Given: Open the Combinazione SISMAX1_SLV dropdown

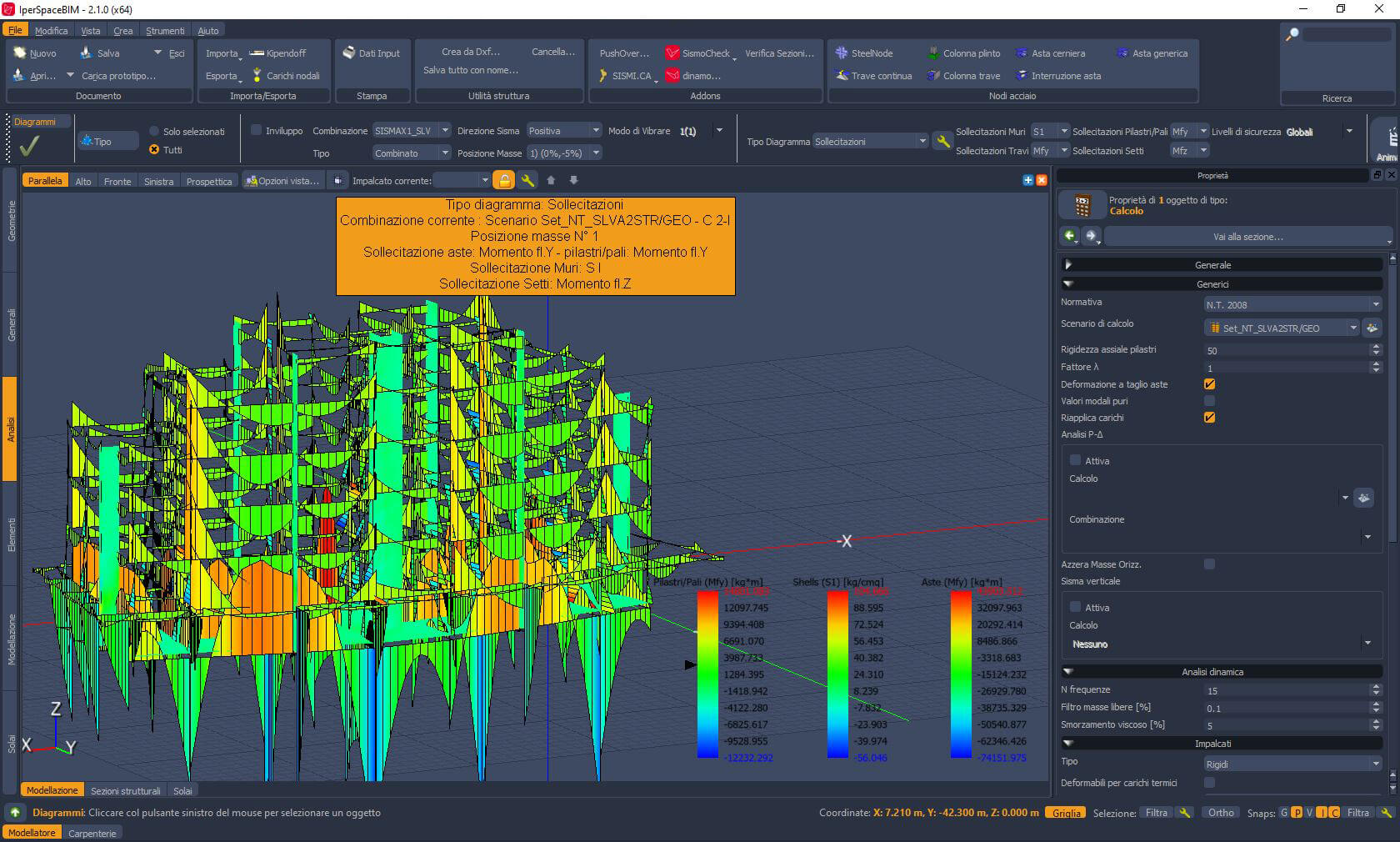Looking at the screenshot, I should pyautogui.click(x=445, y=131).
